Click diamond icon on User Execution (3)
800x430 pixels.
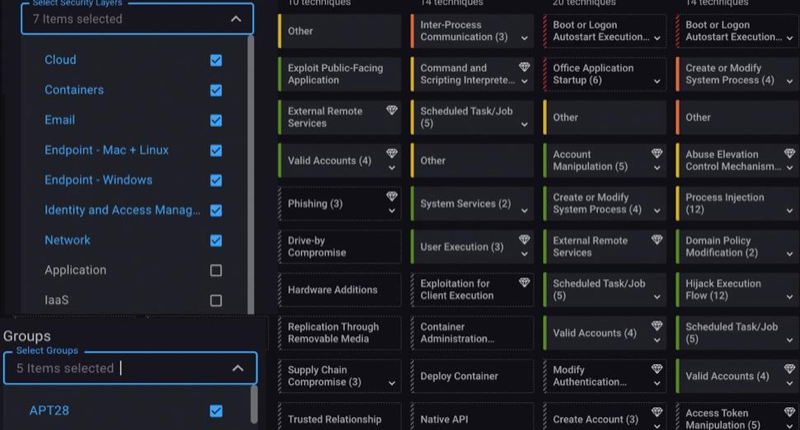[524, 239]
